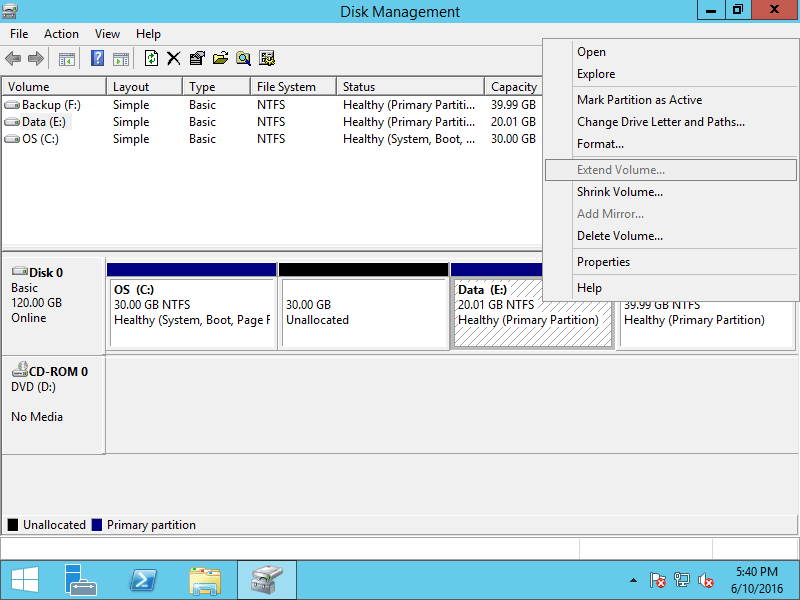
Task: Click the Data (E:) drive icon
Action: click(x=12, y=122)
